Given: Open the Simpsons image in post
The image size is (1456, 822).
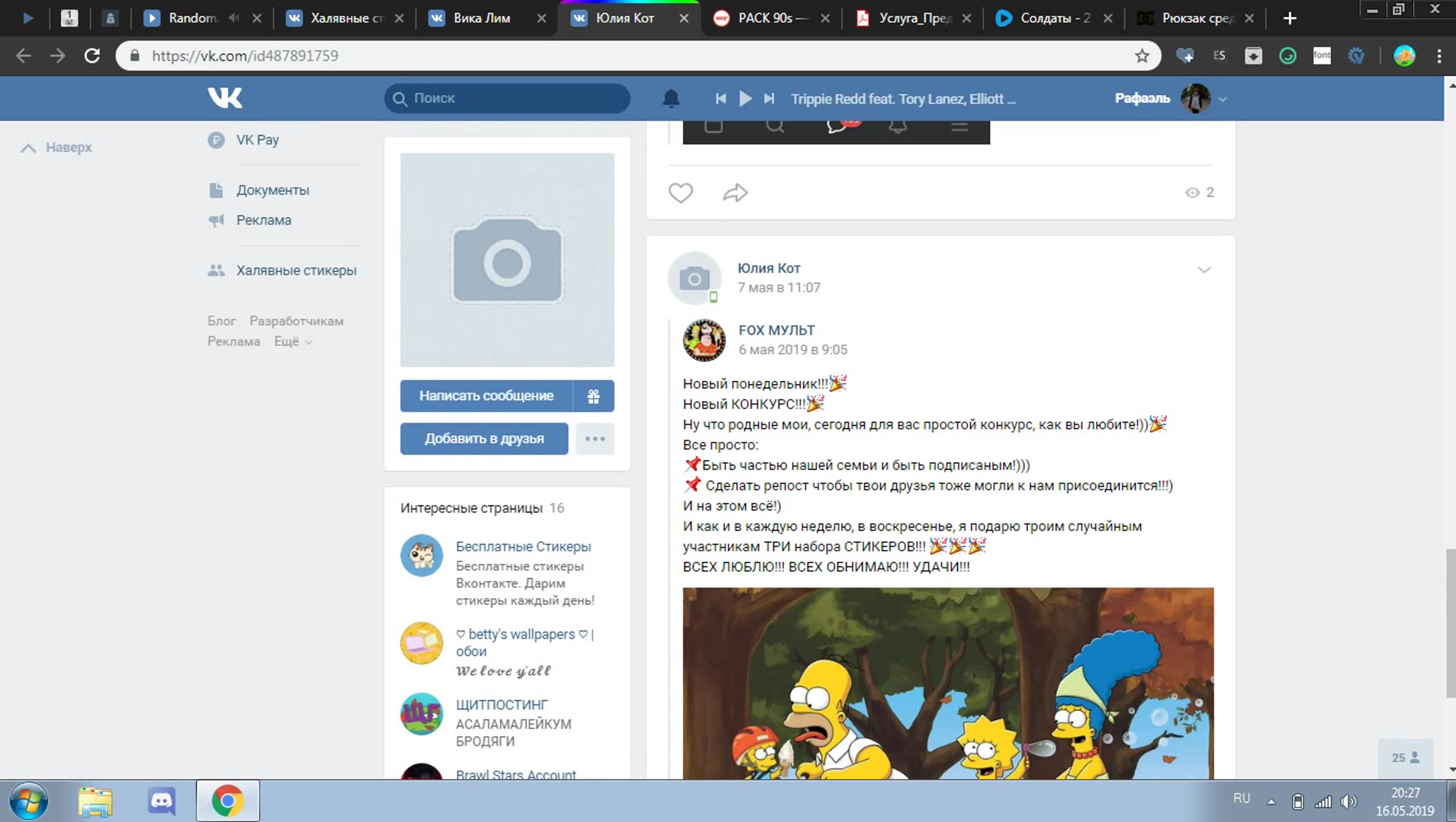Looking at the screenshot, I should click(x=948, y=684).
